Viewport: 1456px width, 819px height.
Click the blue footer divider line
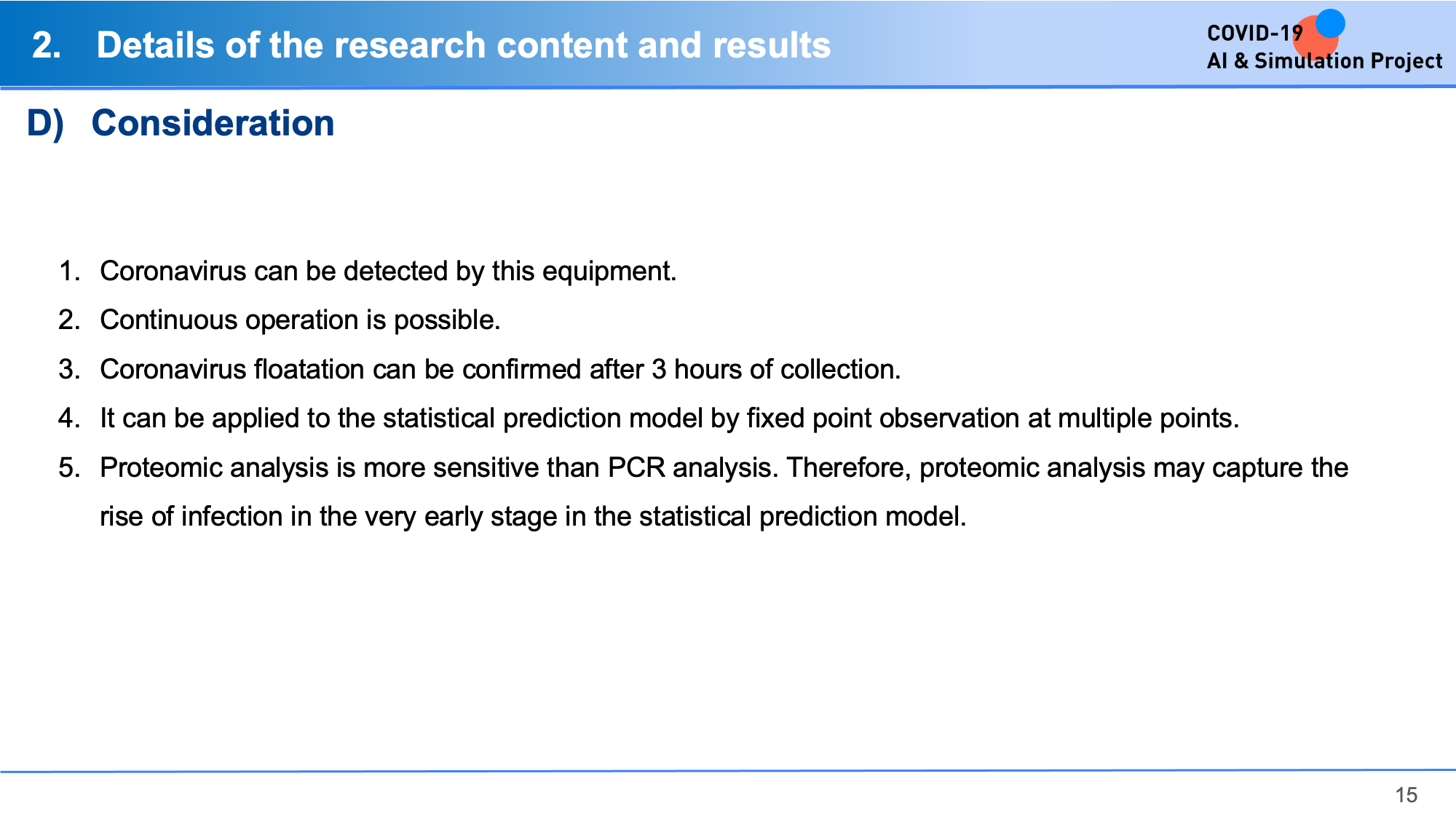click(x=728, y=770)
